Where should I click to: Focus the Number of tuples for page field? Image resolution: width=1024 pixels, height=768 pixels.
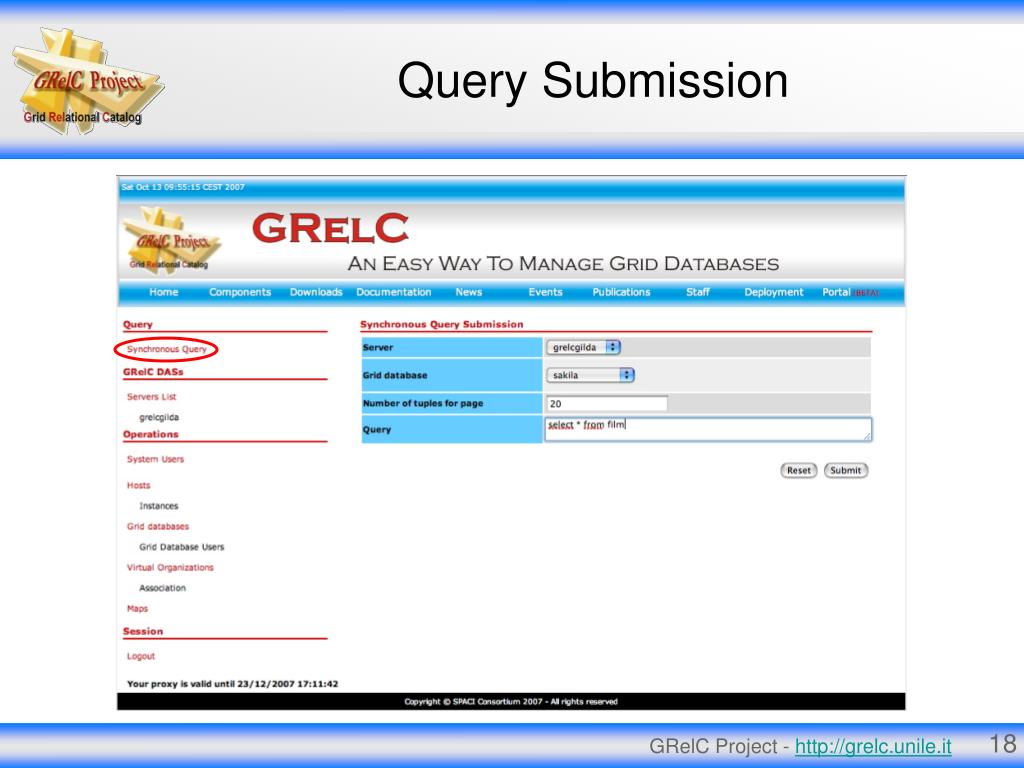coord(607,404)
